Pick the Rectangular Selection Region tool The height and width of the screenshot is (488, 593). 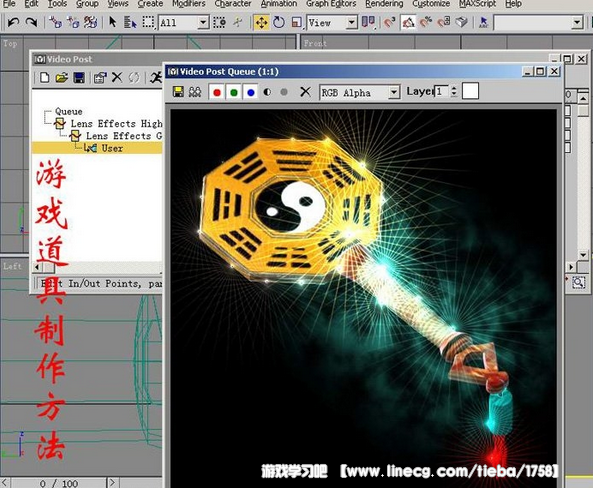[148, 22]
